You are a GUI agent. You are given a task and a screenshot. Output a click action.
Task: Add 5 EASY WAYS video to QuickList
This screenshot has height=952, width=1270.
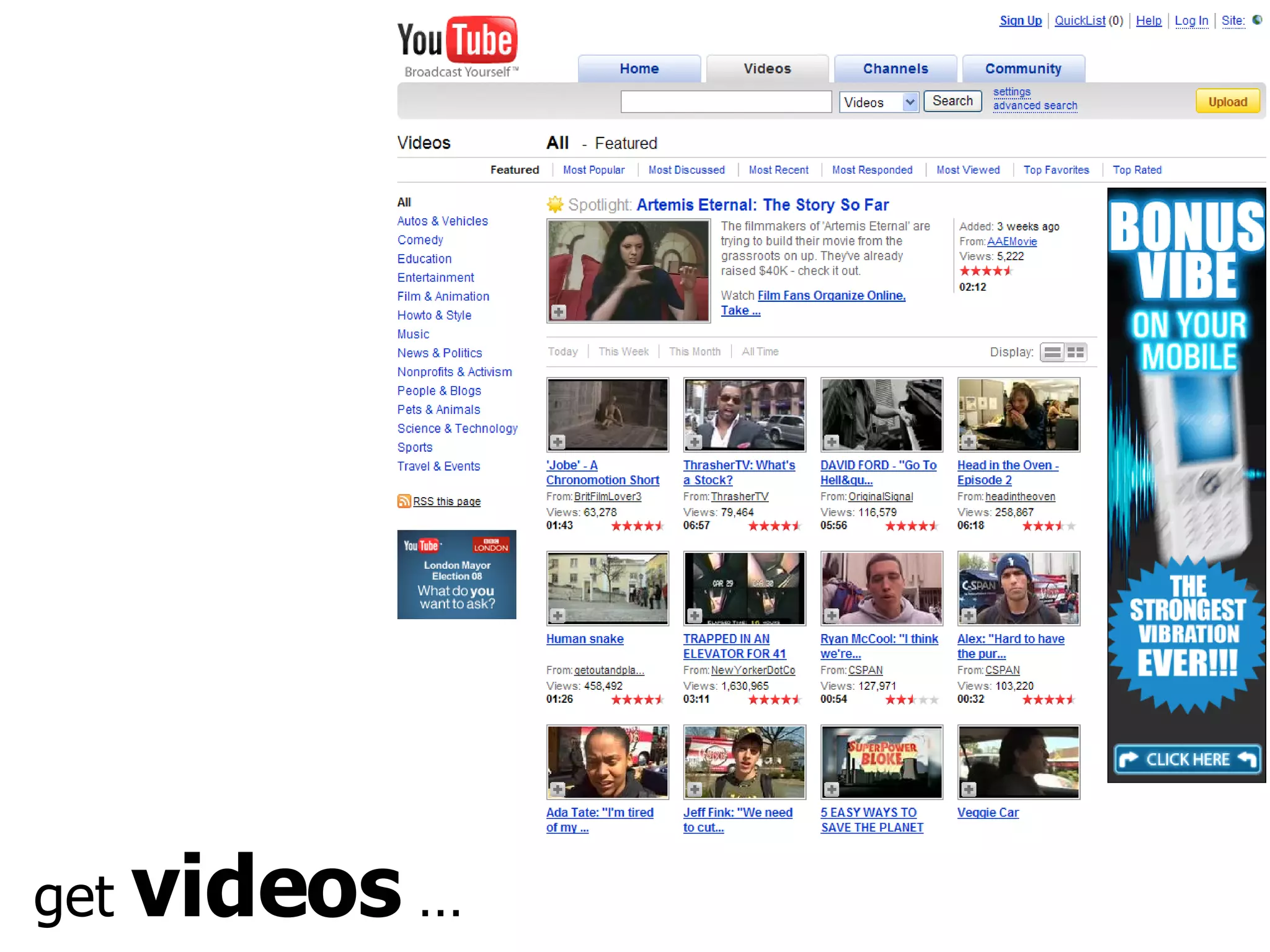(x=832, y=789)
